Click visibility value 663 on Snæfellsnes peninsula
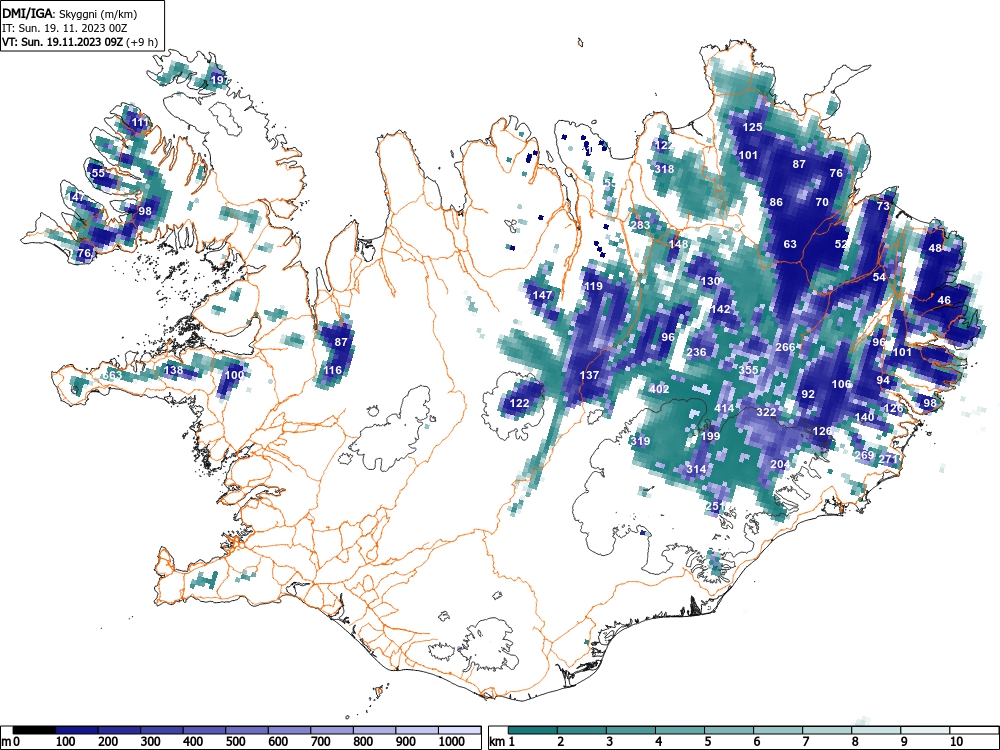The height and width of the screenshot is (750, 1000). click(x=112, y=375)
